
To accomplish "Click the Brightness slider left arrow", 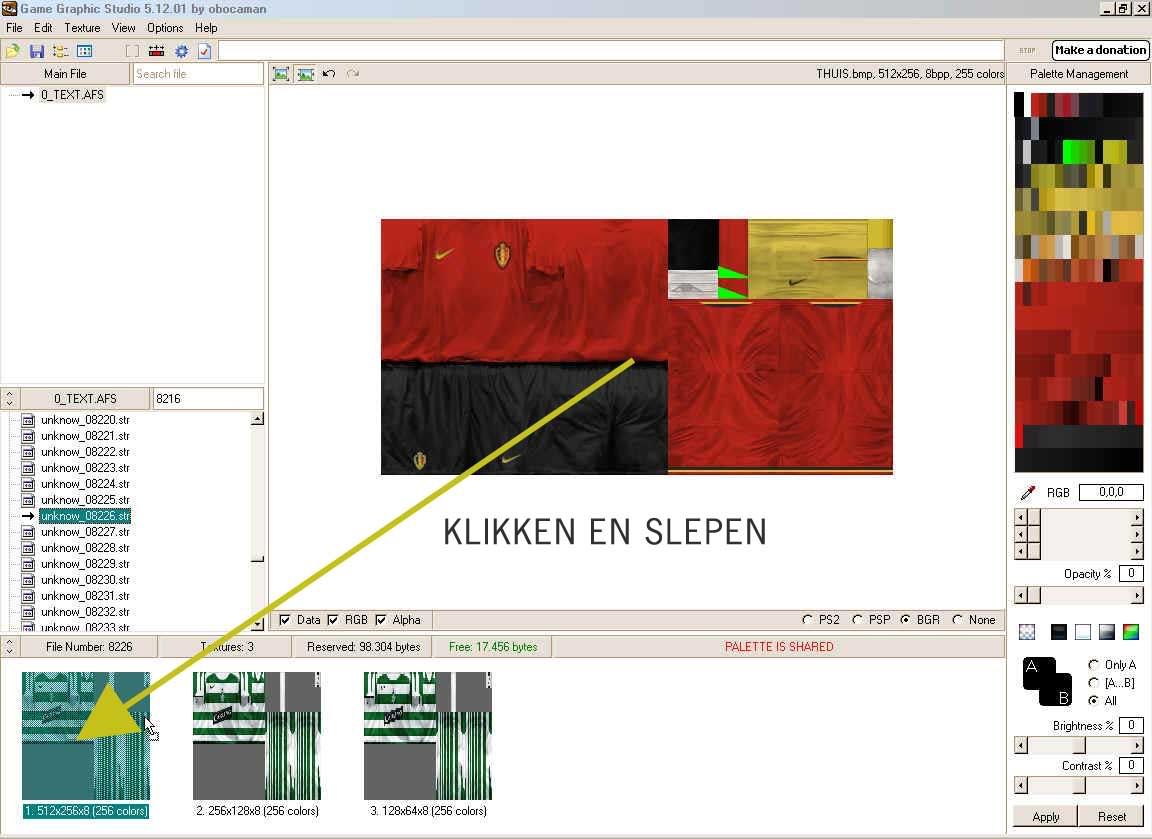I will tap(1020, 746).
